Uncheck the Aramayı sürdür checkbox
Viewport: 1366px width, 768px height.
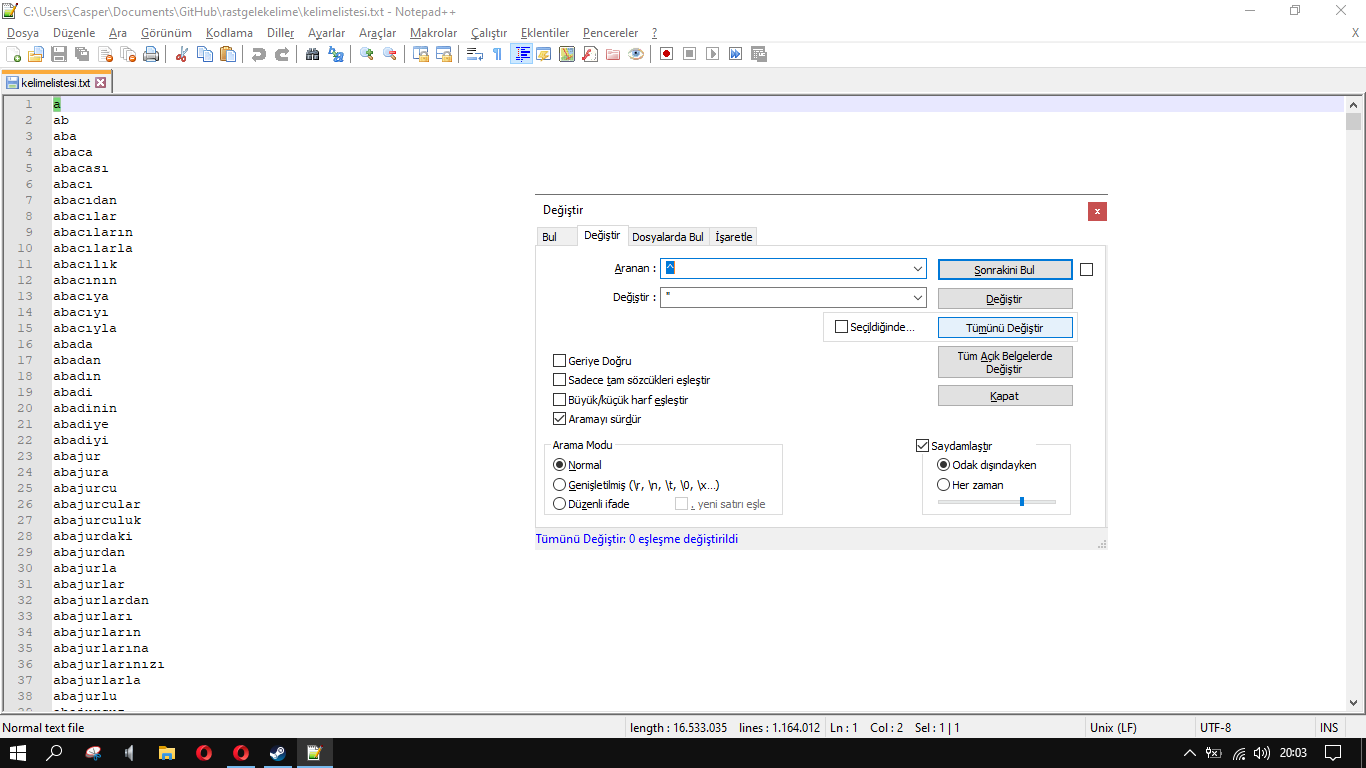click(560, 419)
